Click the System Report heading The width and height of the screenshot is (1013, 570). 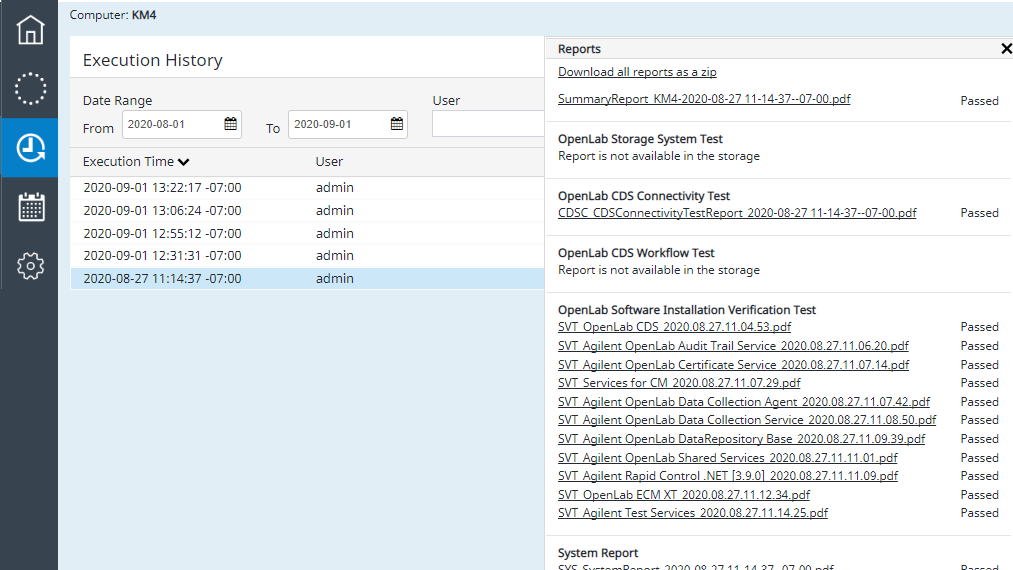598,553
